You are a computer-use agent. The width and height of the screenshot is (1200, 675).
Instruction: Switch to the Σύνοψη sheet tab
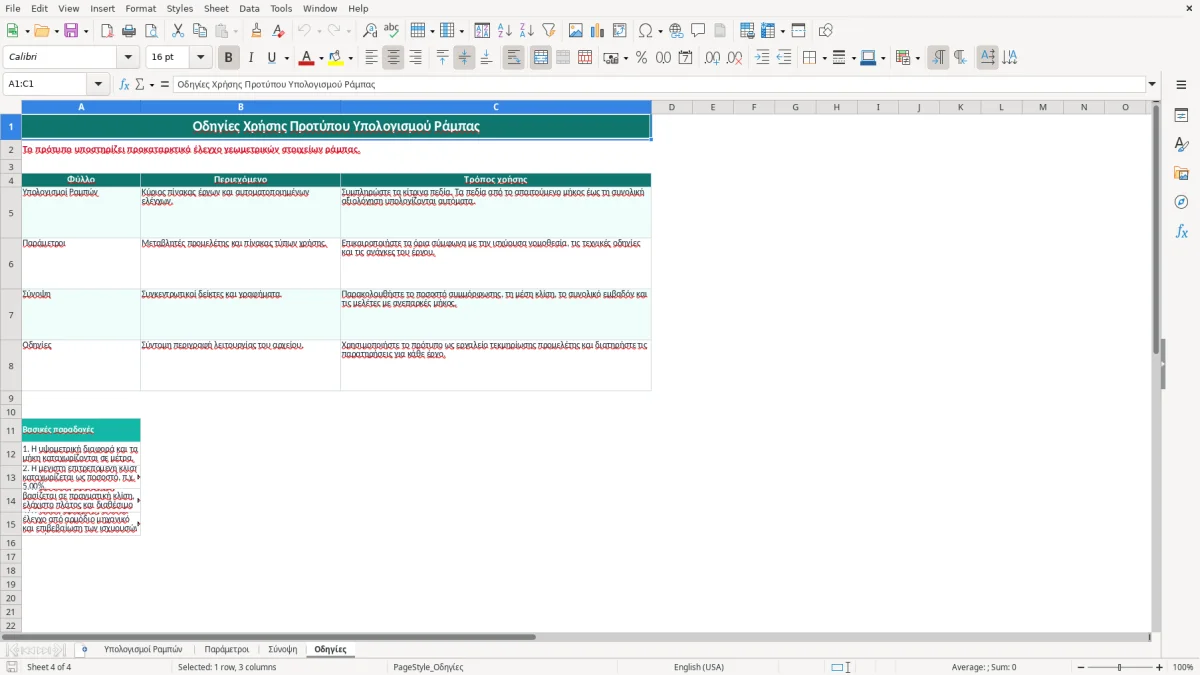click(283, 649)
